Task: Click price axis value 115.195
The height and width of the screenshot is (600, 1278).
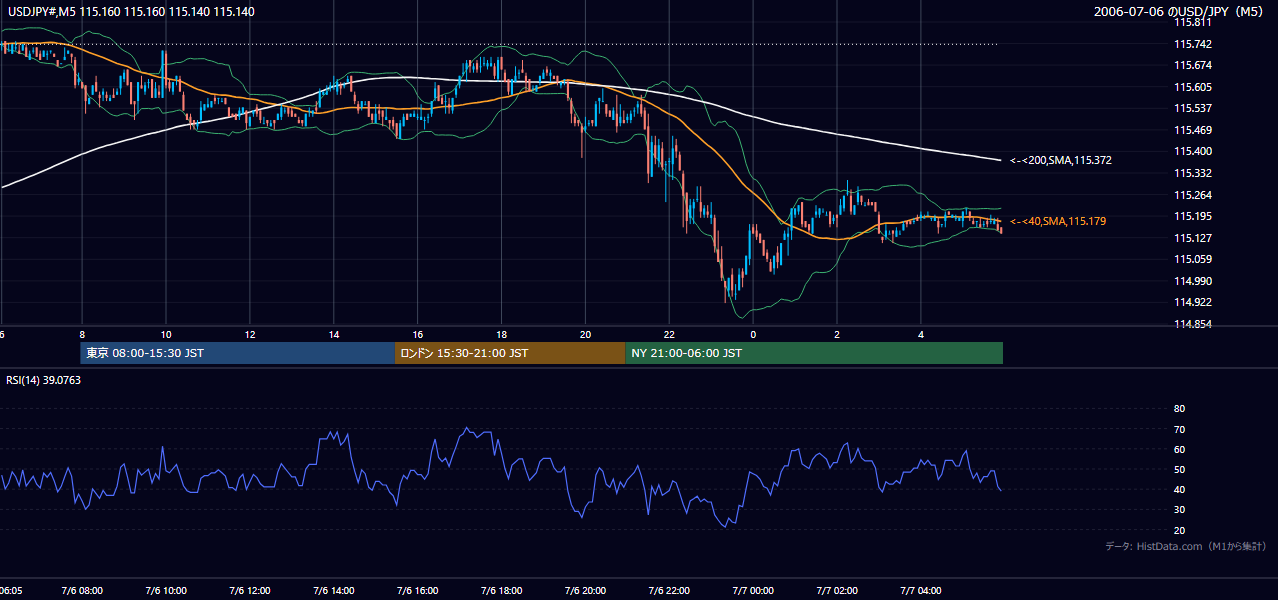Action: [1194, 216]
